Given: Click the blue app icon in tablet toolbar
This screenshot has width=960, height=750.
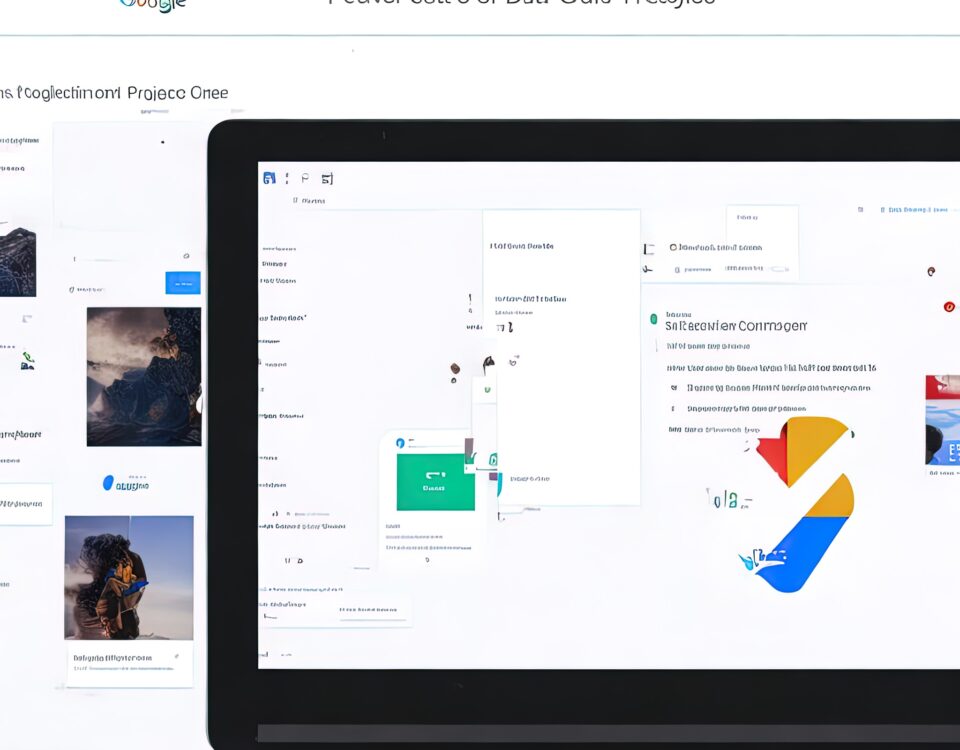Looking at the screenshot, I should 268,178.
